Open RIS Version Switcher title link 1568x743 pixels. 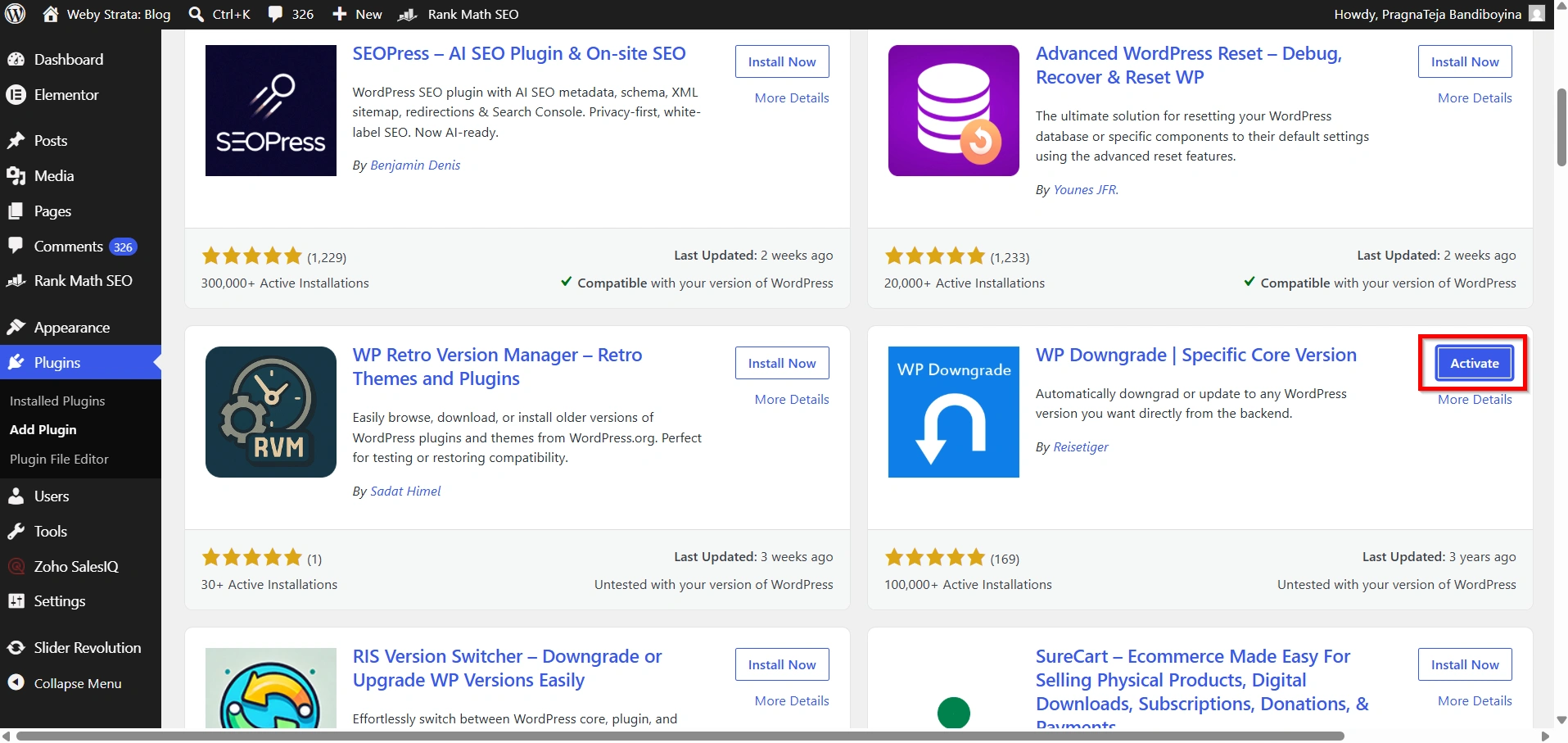click(507, 668)
